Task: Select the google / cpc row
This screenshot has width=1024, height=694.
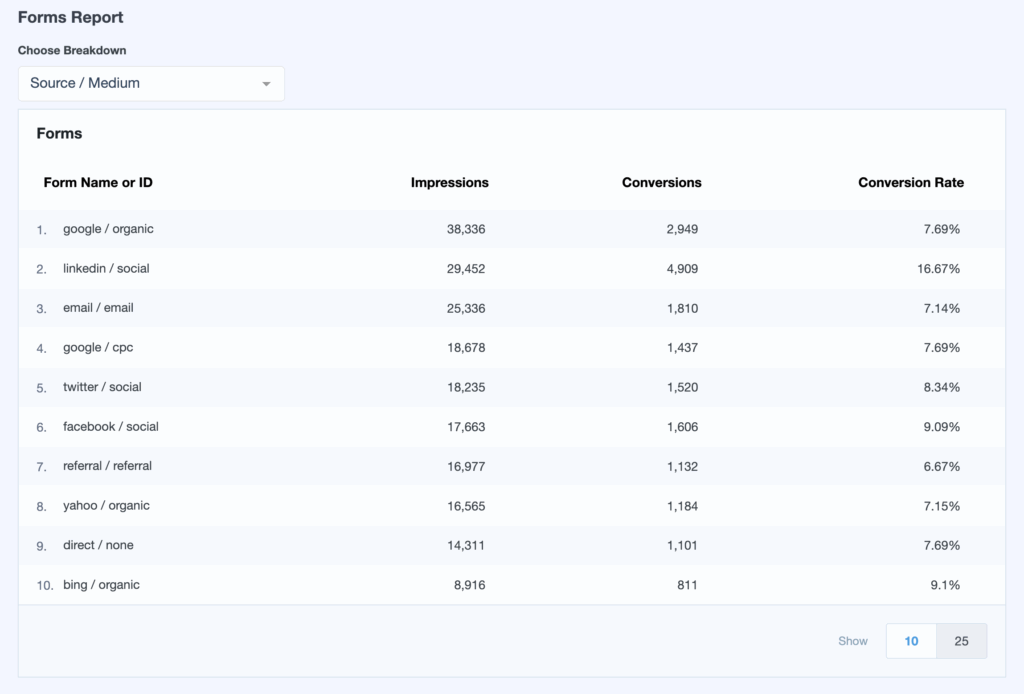Action: tap(98, 348)
